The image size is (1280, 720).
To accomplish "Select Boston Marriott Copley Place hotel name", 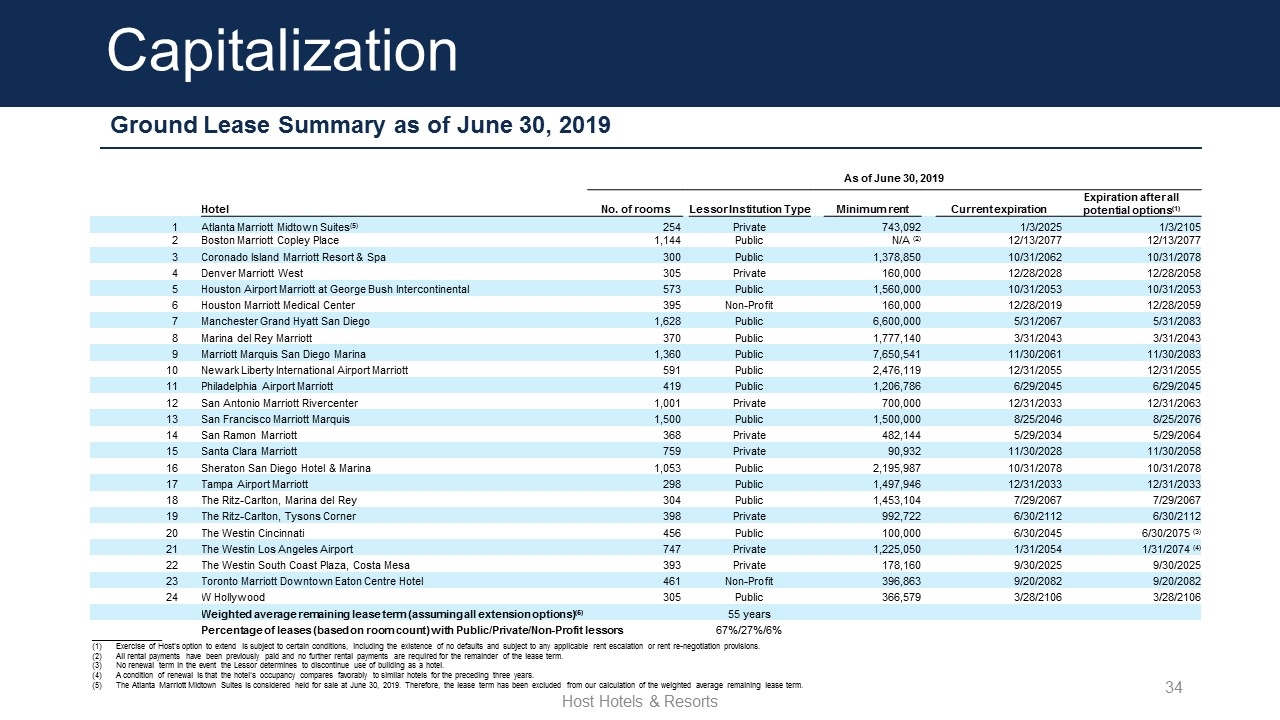I will [270, 240].
